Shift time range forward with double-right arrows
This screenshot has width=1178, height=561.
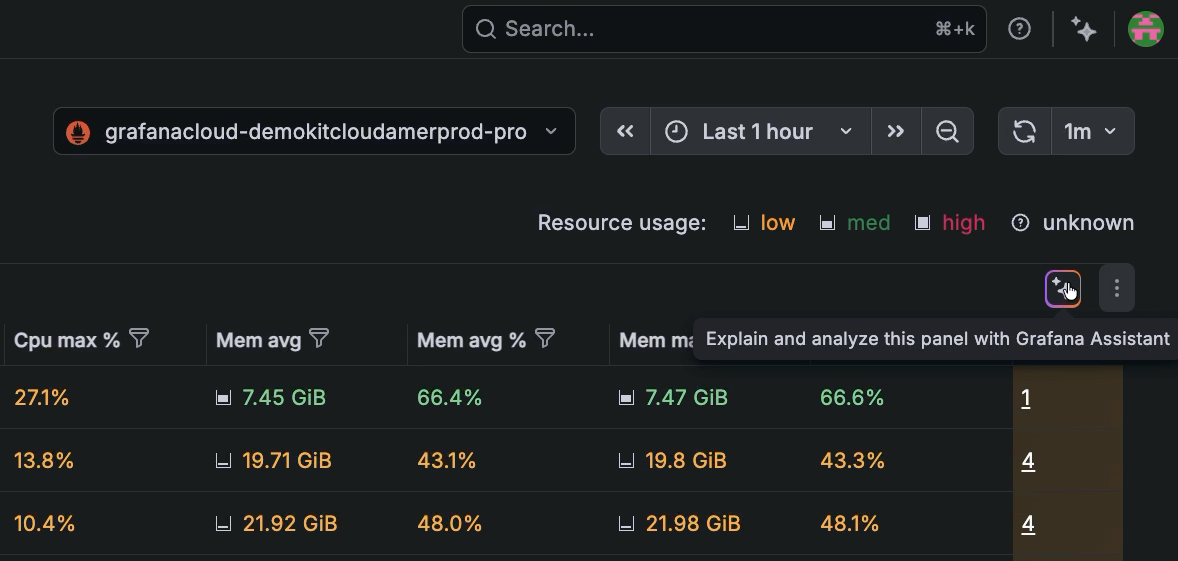(x=896, y=131)
